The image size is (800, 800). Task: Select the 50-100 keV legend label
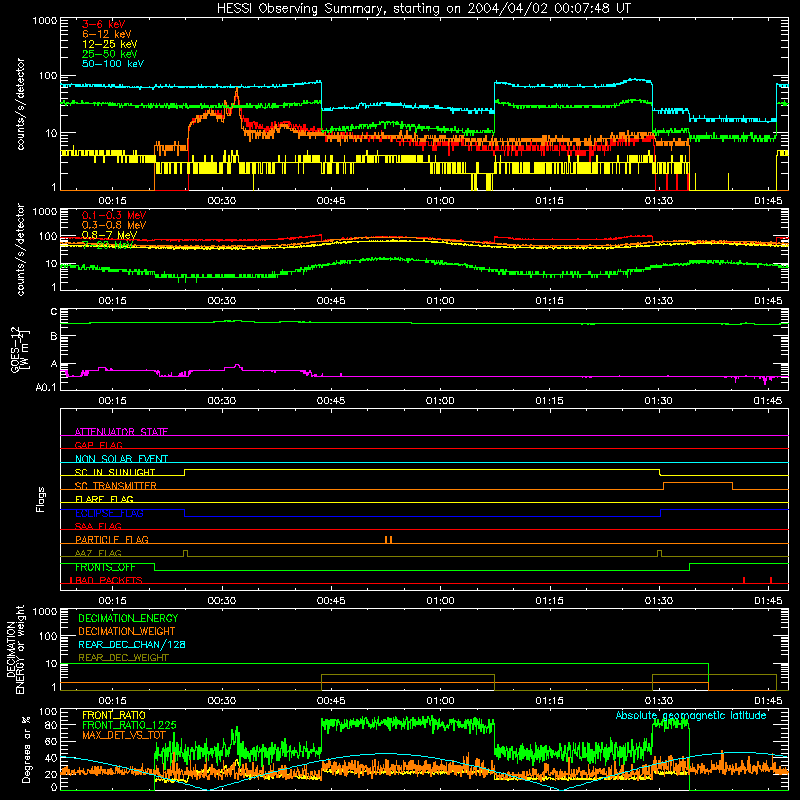tap(113, 64)
